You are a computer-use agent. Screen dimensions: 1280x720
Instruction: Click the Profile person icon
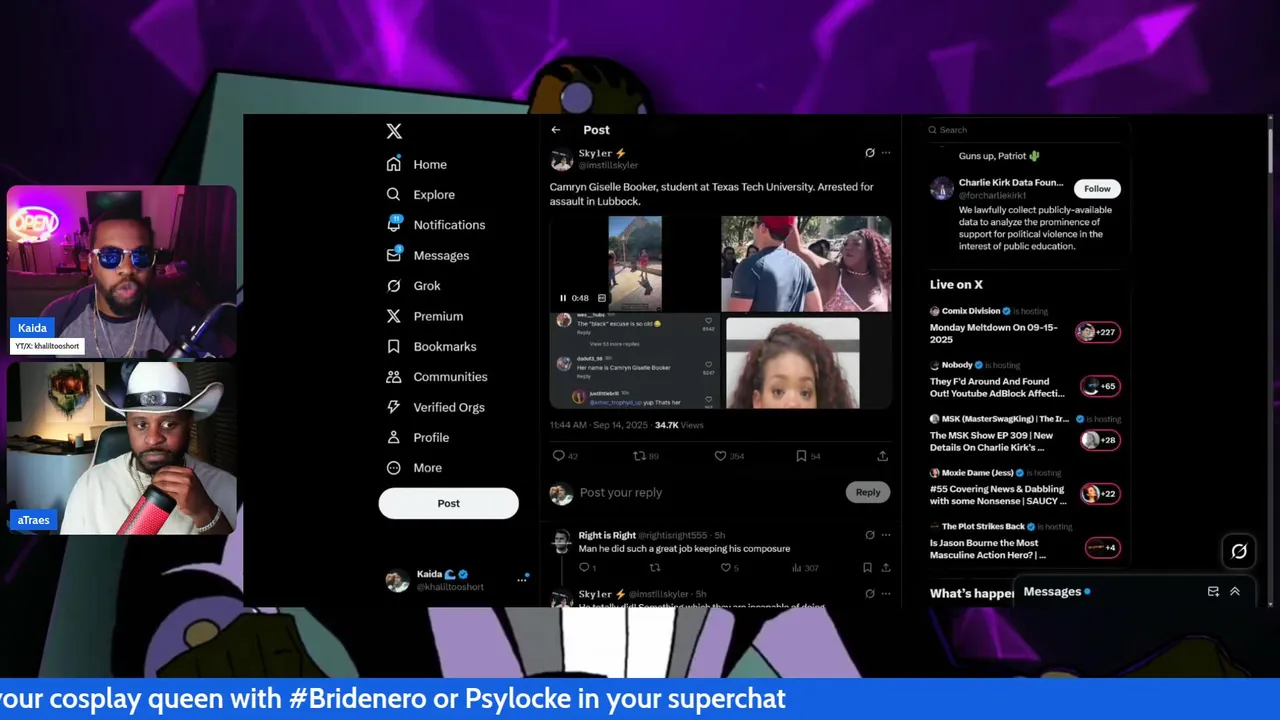(x=394, y=437)
